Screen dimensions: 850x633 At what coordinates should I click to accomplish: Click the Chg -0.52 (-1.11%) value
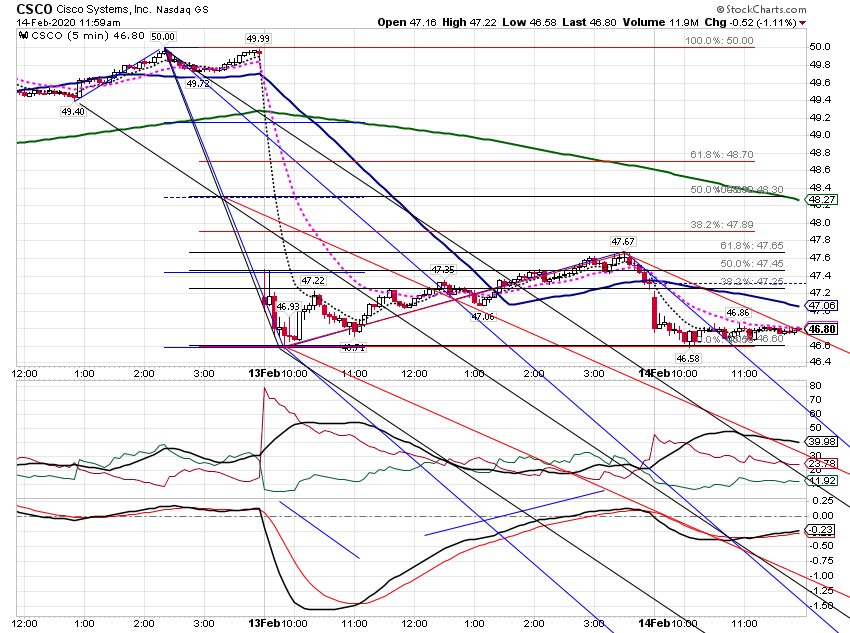click(751, 22)
